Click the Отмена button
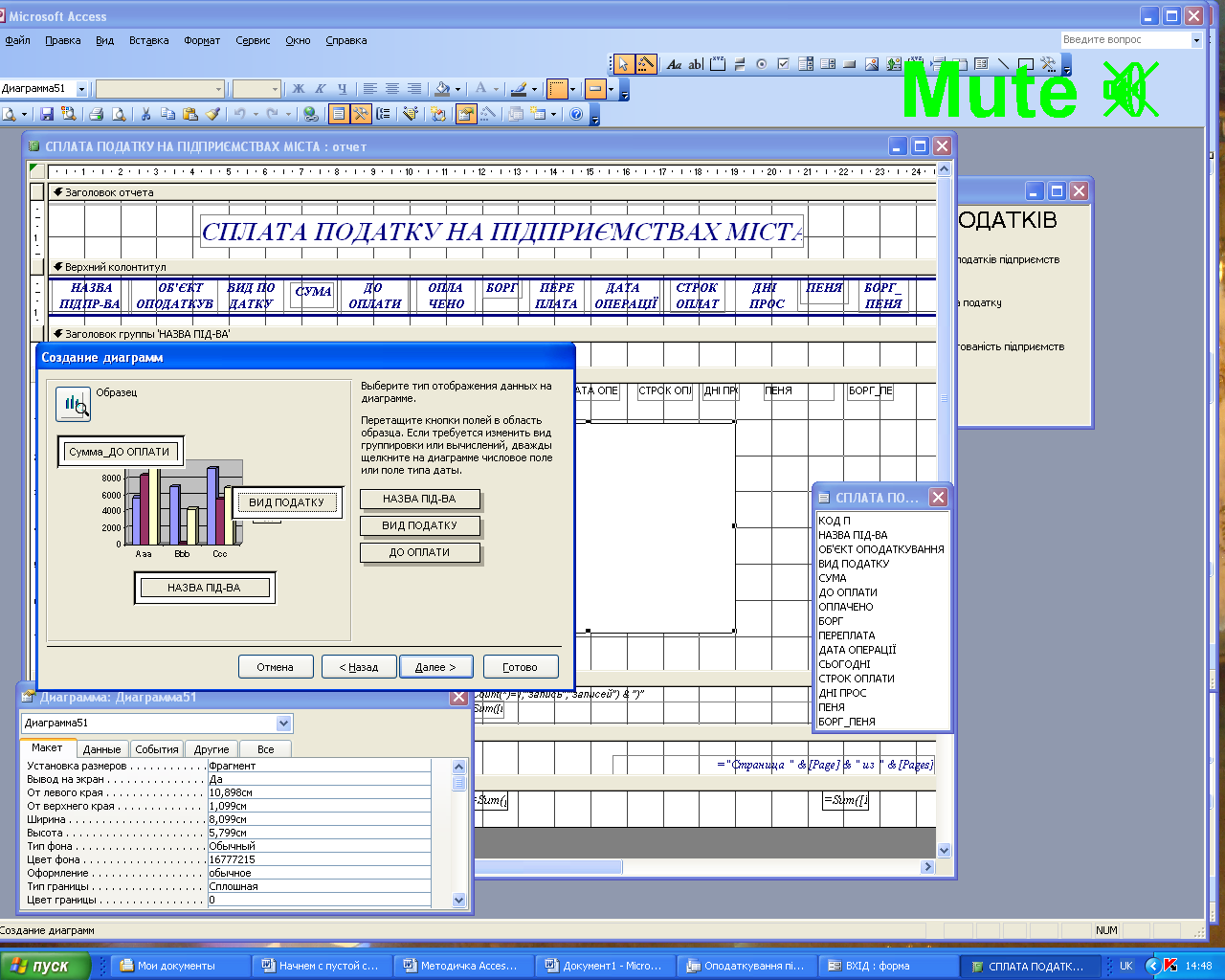Screen dimensions: 1225x980 tap(276, 667)
